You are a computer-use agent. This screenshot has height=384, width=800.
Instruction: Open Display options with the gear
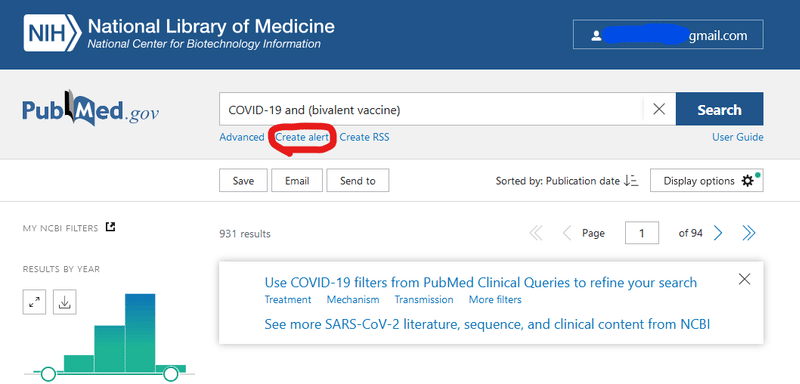(707, 181)
